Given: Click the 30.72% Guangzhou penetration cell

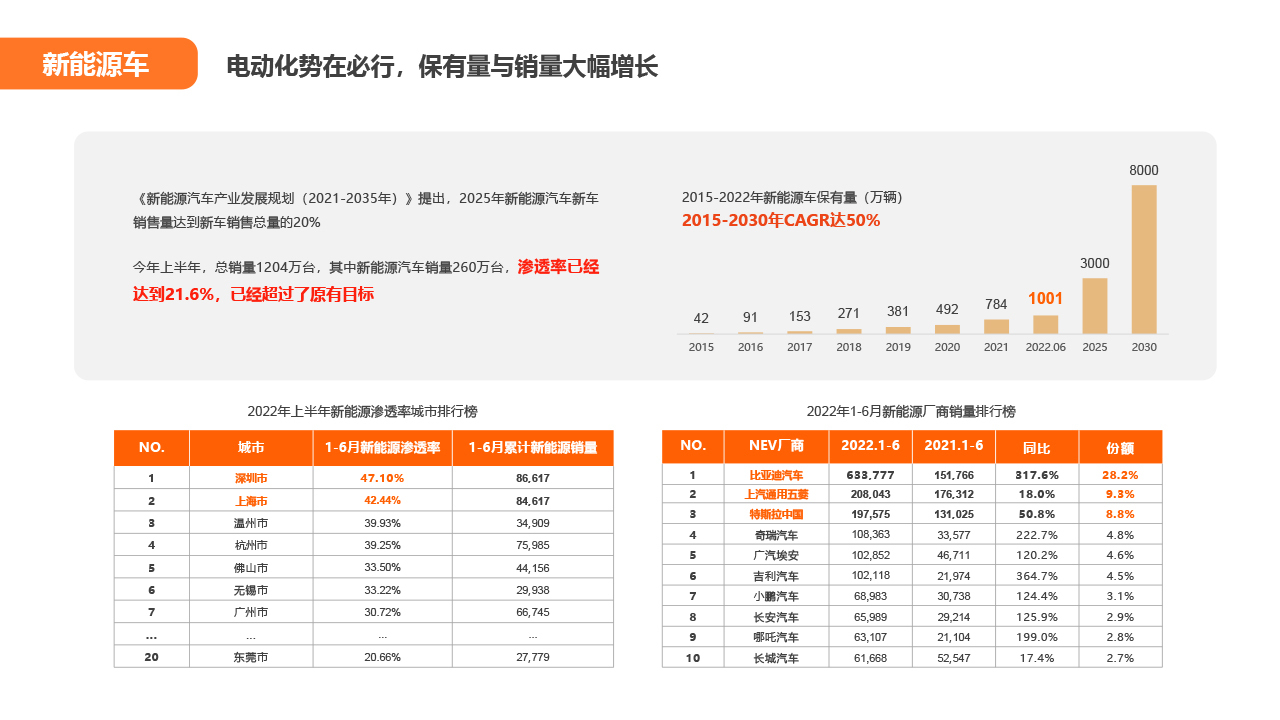Looking at the screenshot, I should (383, 612).
